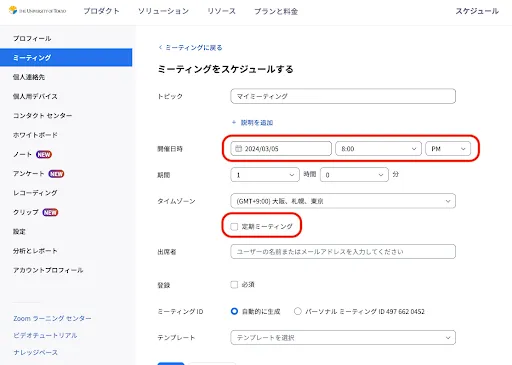Click the University of Tokyo logo
The width and height of the screenshot is (512, 365).
[x=37, y=10]
